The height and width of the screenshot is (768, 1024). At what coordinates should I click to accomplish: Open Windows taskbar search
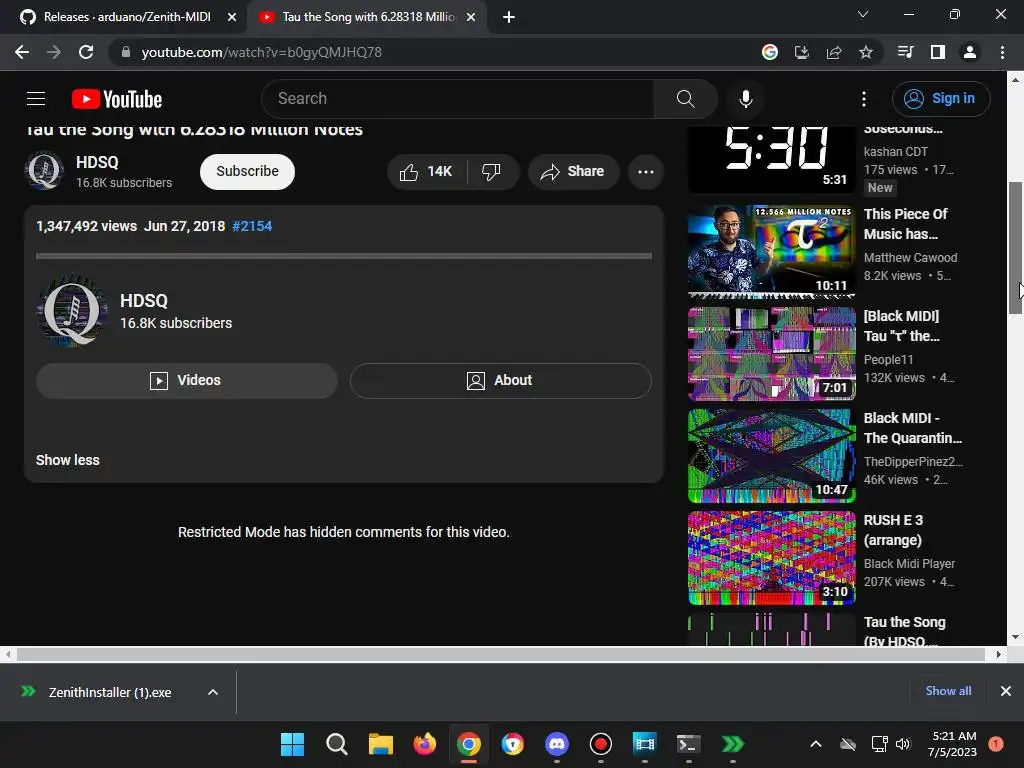pyautogui.click(x=336, y=744)
